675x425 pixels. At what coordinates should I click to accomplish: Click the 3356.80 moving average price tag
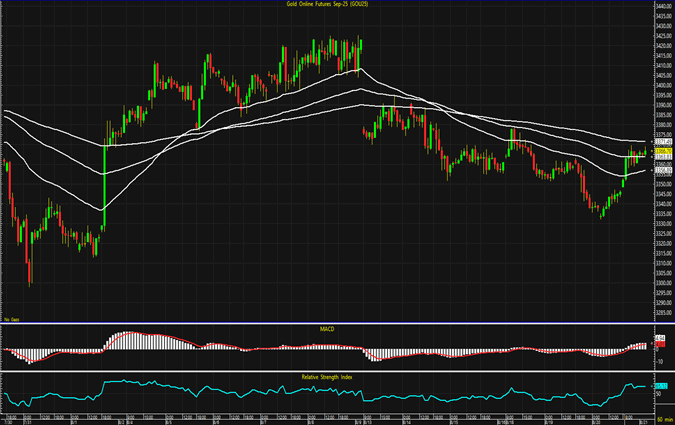[662, 170]
